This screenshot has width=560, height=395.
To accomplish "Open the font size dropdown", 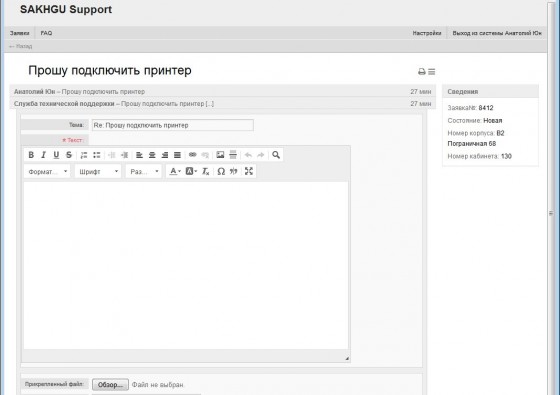I will [144, 171].
